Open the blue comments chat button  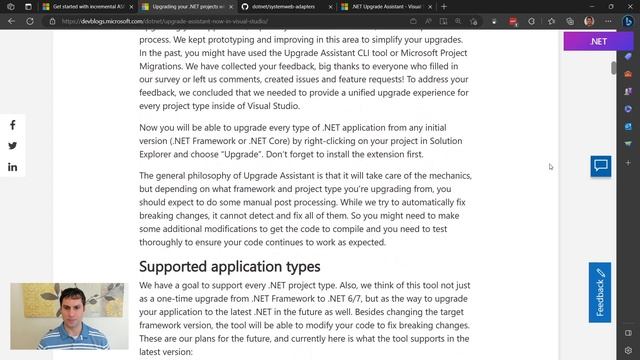(x=600, y=166)
